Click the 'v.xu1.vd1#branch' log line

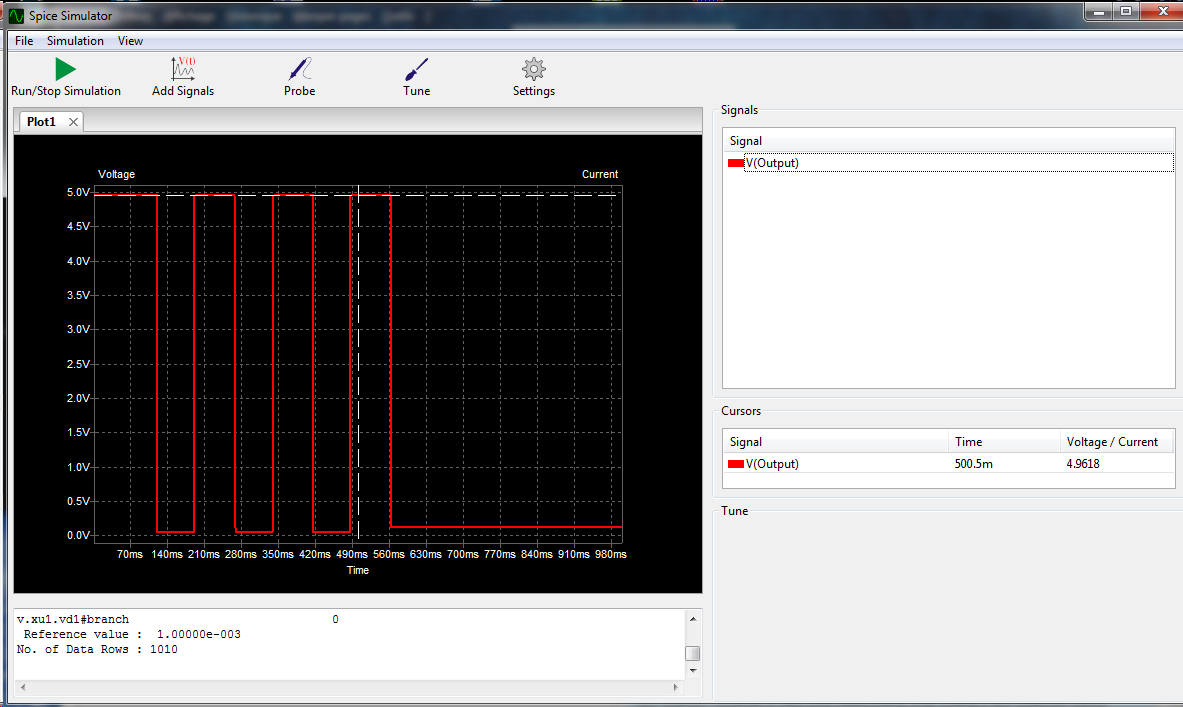pos(73,619)
